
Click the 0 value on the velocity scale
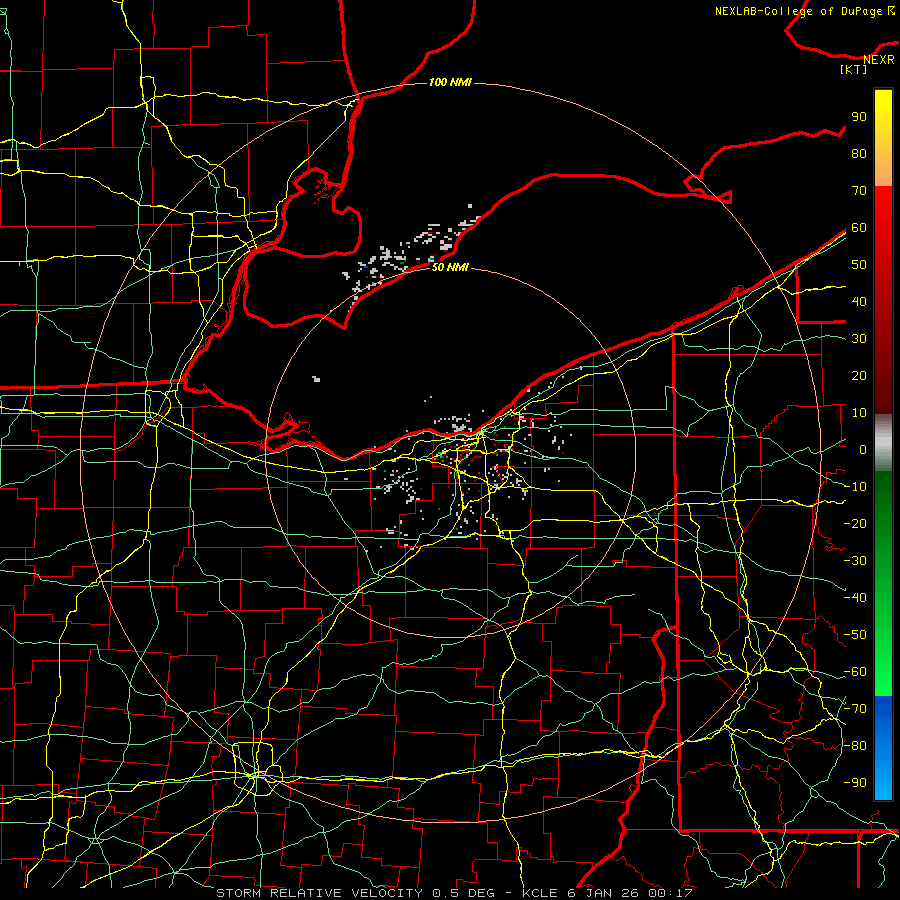[863, 449]
